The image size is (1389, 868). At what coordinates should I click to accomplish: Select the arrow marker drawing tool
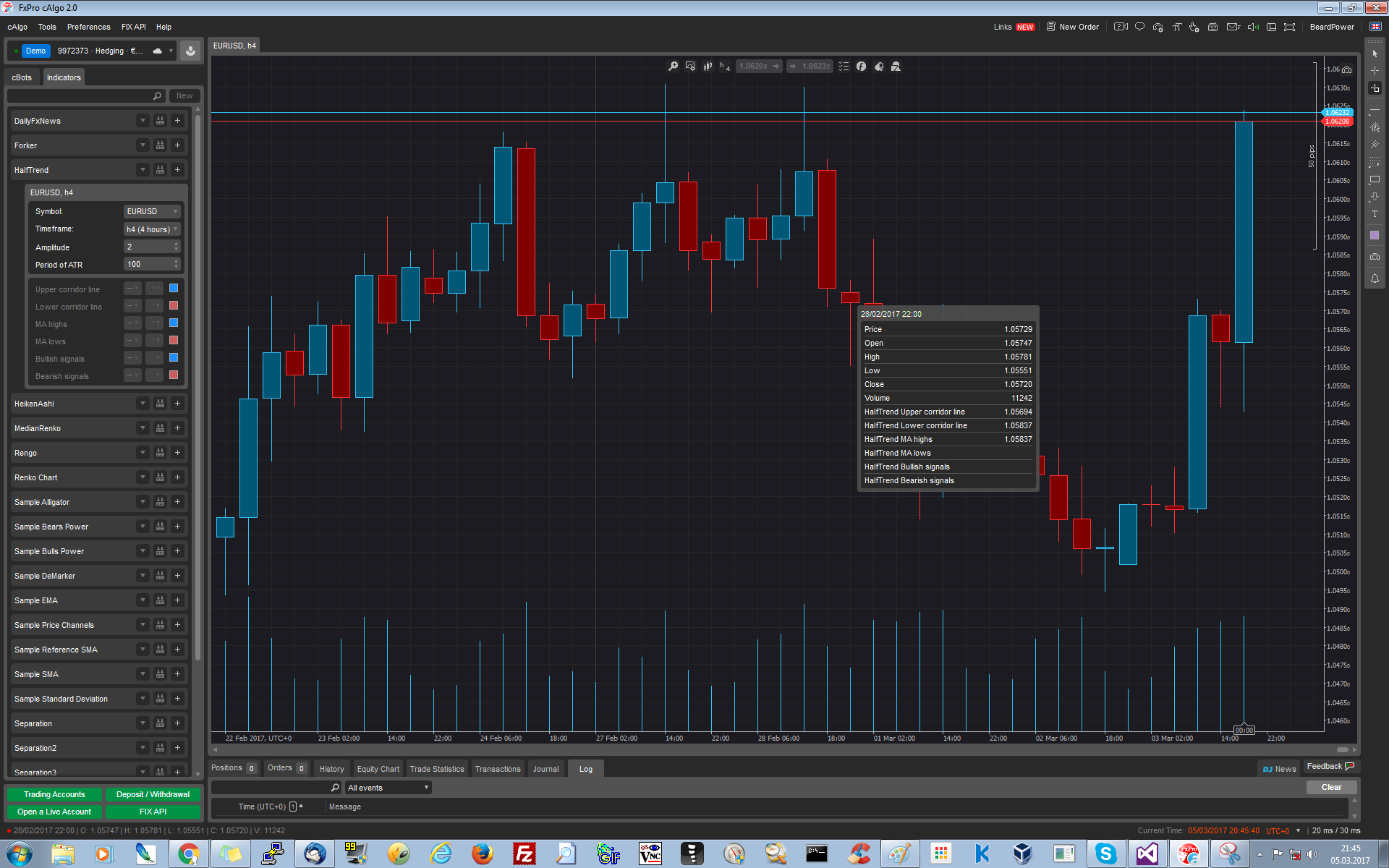pos(1375,197)
